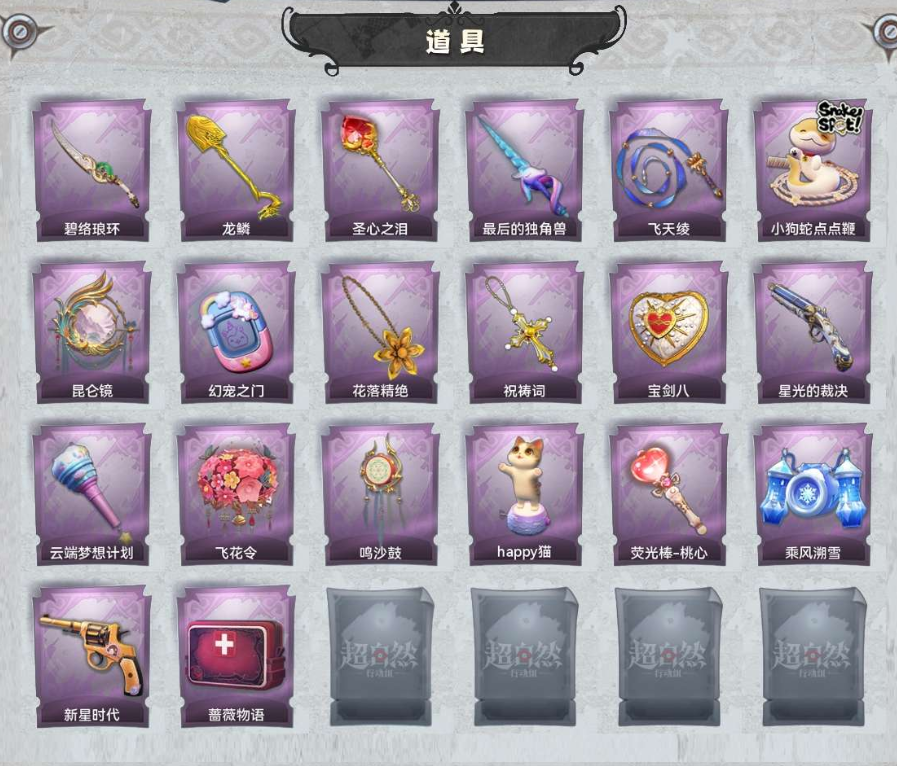Select the 蔷薇物语 medical bag card
Viewport: 897px width, 766px height.
[x=236, y=656]
